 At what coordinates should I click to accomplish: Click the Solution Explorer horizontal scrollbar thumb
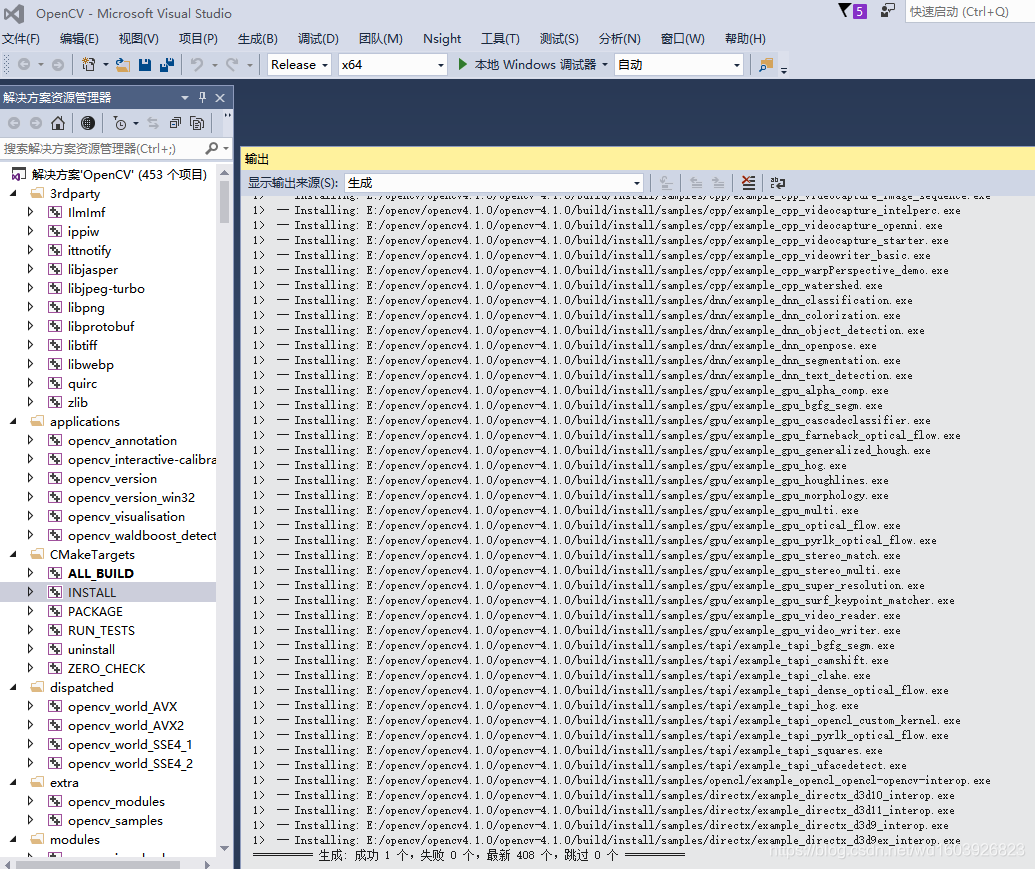coord(98,864)
